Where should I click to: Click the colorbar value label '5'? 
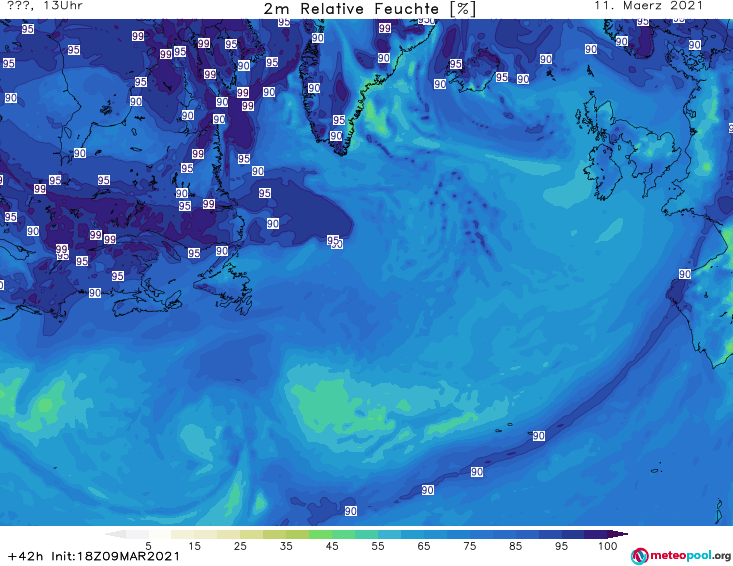pyautogui.click(x=148, y=546)
